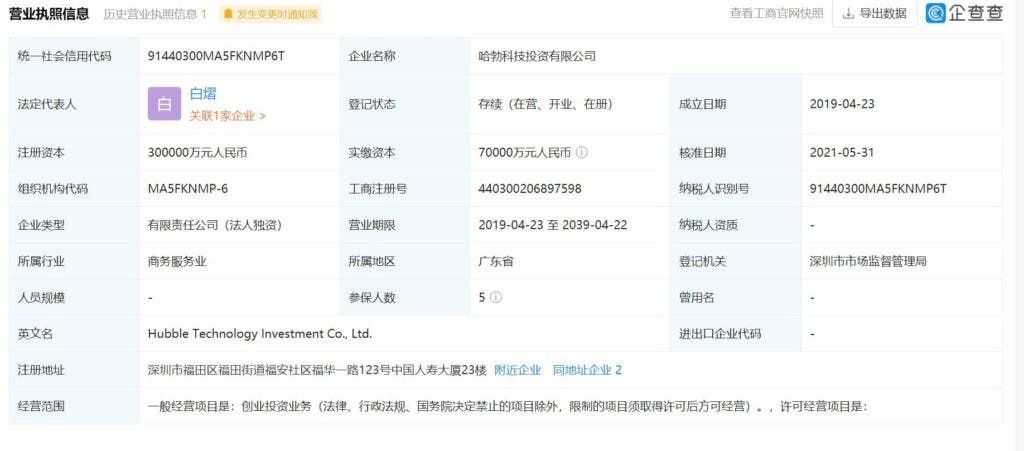
Task: Click the 纳税人资质 label cell
Action: tap(736, 225)
